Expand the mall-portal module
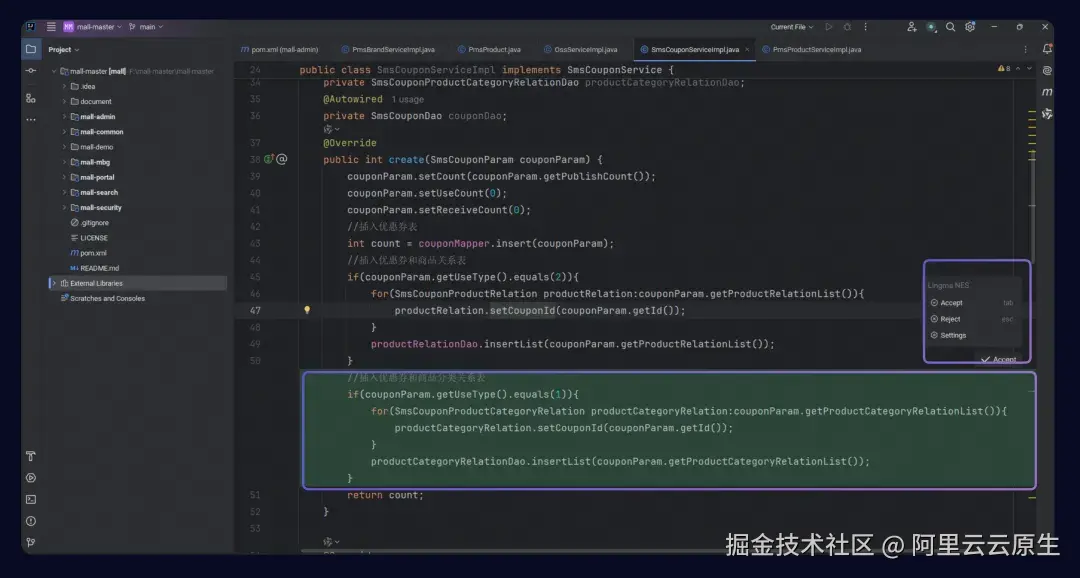 pos(64,177)
